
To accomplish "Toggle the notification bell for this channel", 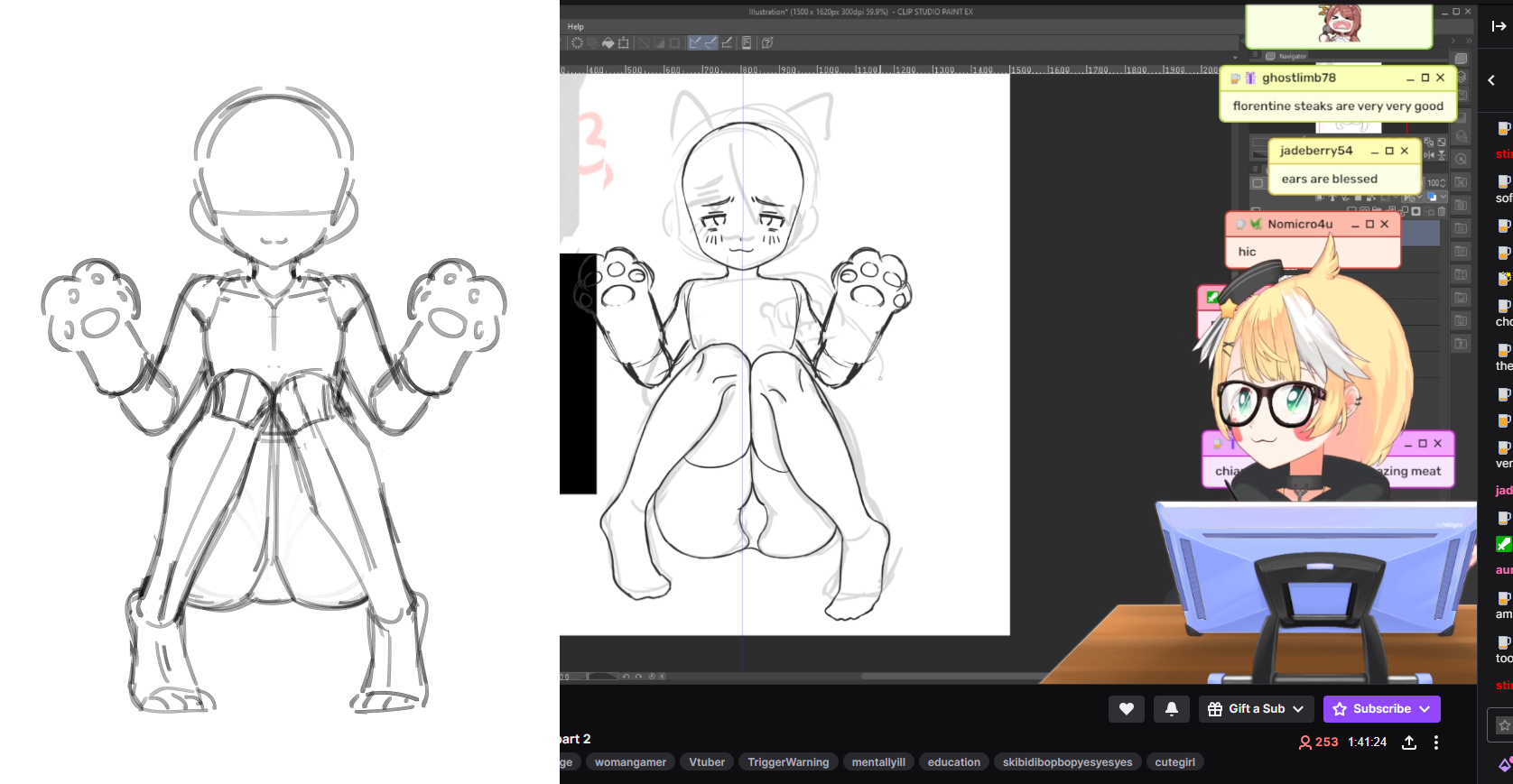I will pyautogui.click(x=1171, y=709).
